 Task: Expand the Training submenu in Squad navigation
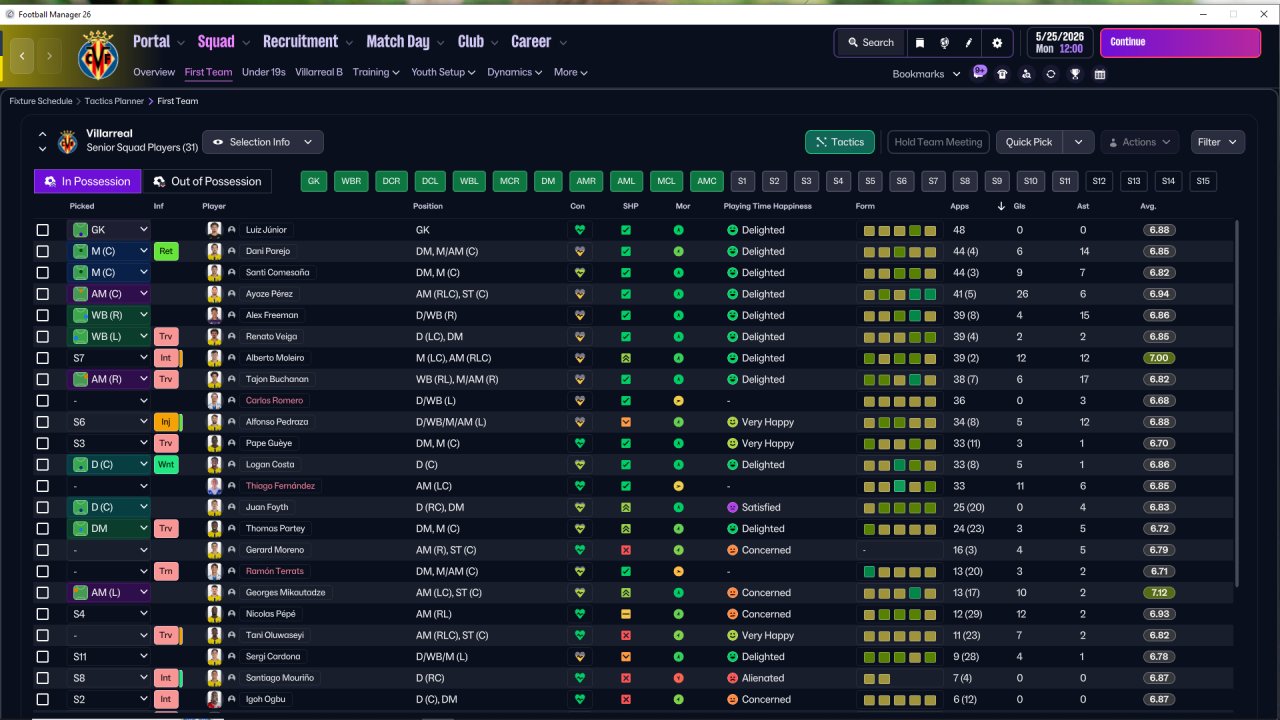(376, 73)
